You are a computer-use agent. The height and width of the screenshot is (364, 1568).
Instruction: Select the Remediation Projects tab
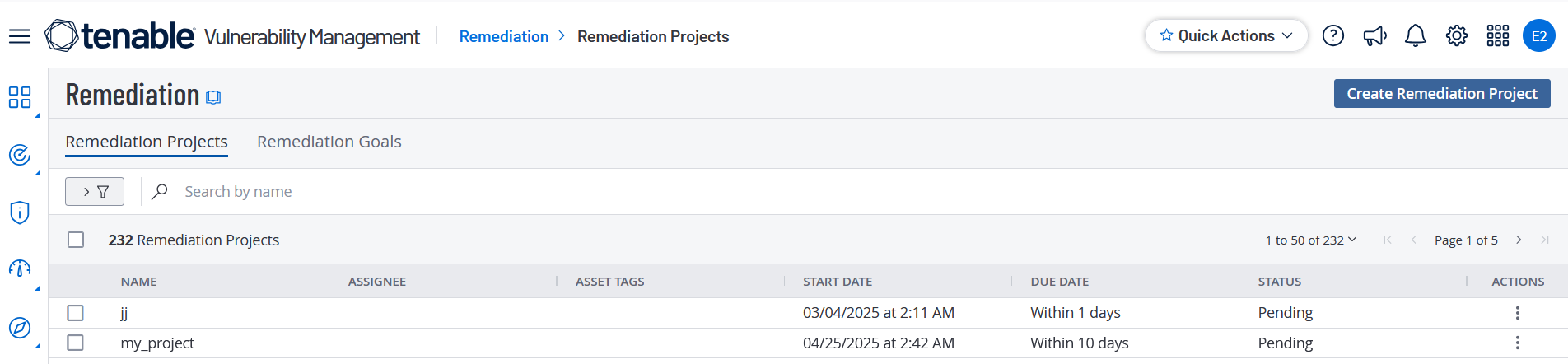(147, 142)
